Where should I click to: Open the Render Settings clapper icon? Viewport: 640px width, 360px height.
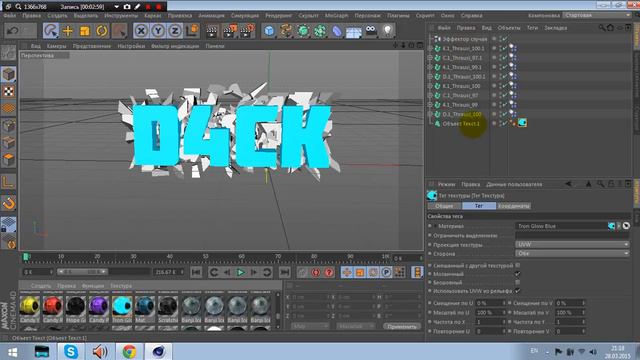click(247, 31)
